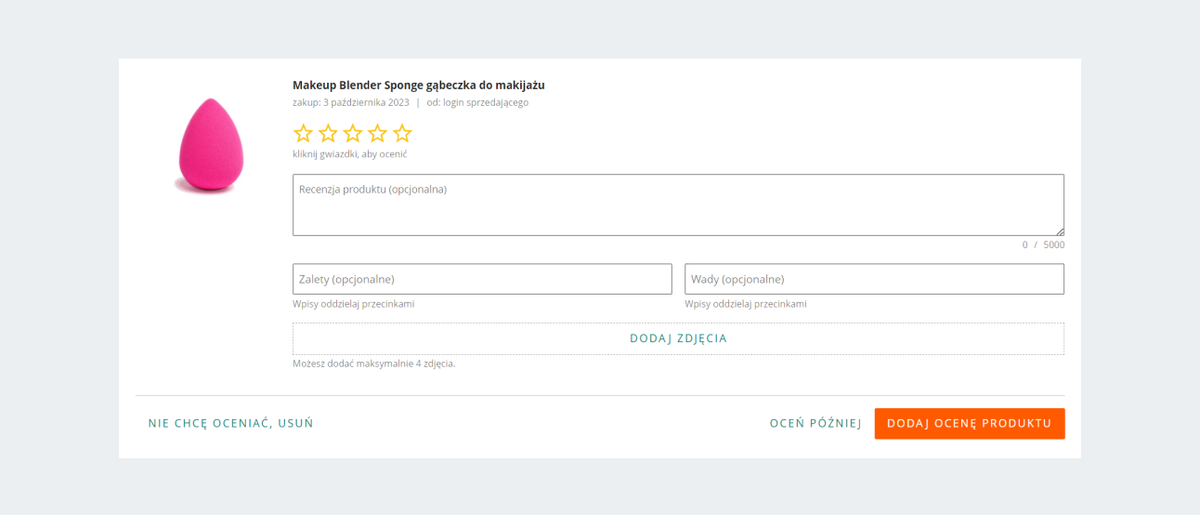Rate the product one star
This screenshot has width=1200, height=515.
pyautogui.click(x=303, y=133)
